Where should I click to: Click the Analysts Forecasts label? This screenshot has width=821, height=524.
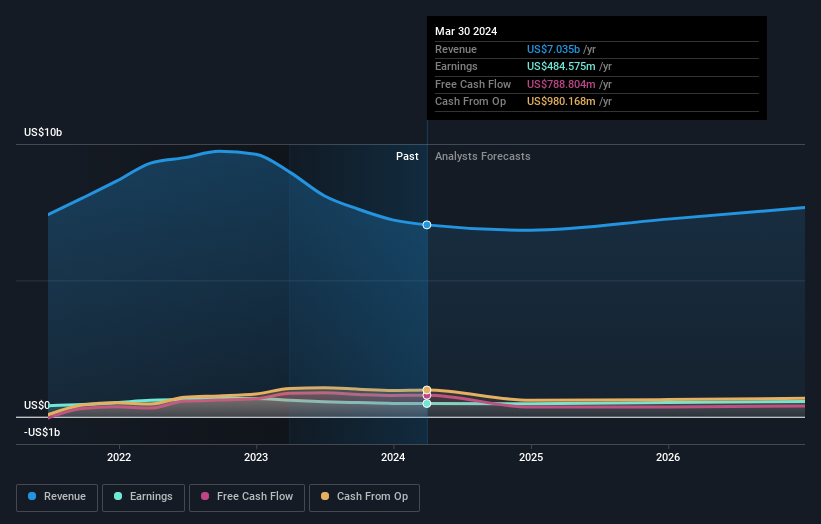(483, 156)
